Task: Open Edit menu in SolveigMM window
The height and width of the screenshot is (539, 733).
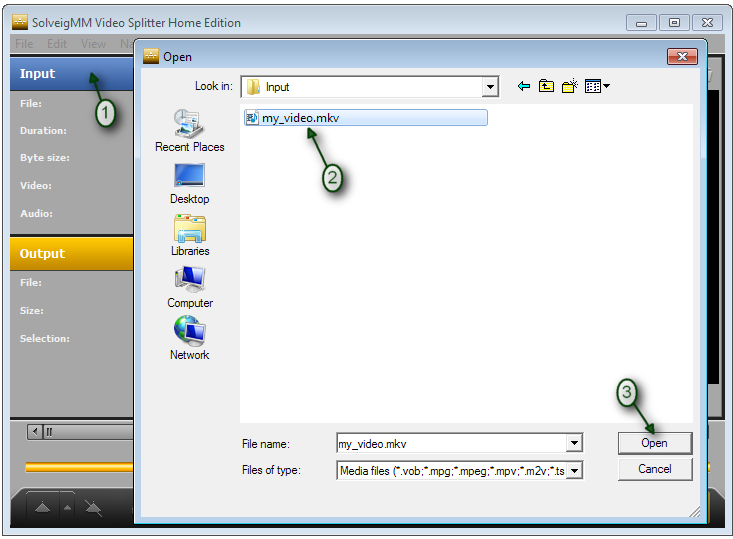Action: coord(57,44)
